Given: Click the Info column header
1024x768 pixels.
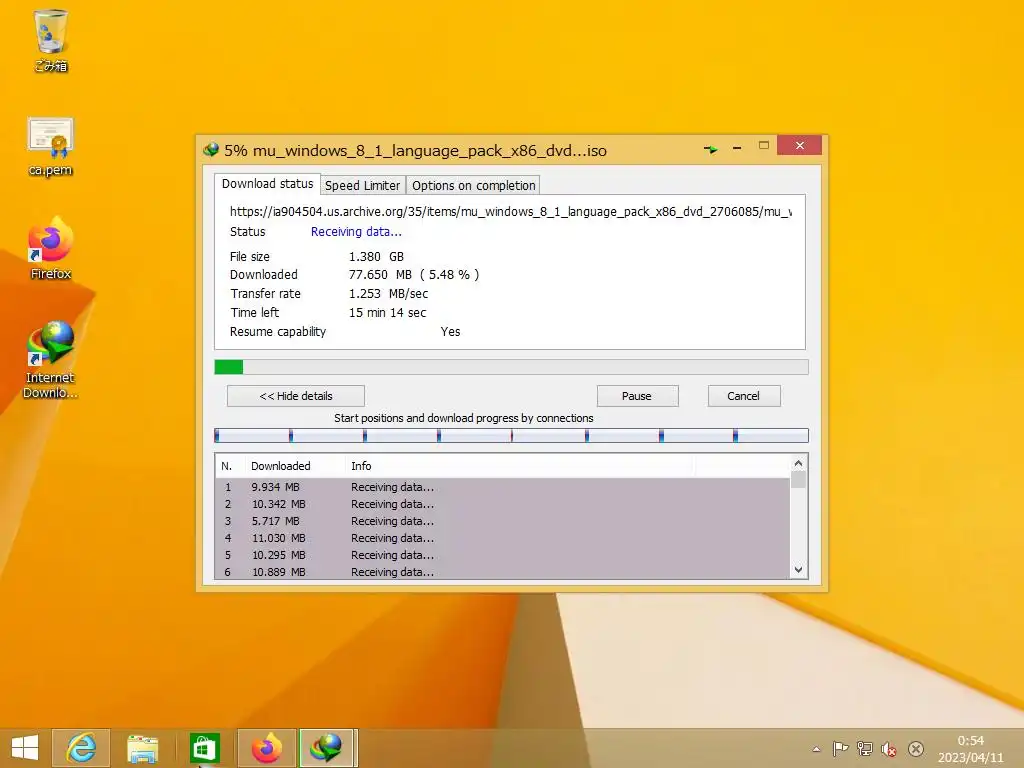Looking at the screenshot, I should (x=519, y=466).
